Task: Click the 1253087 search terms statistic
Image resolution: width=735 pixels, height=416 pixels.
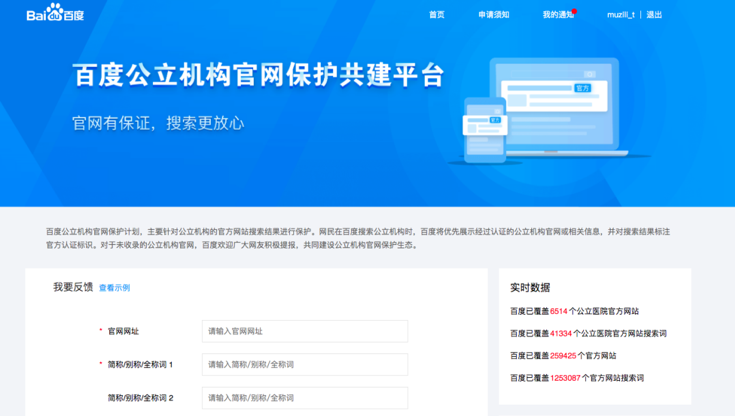Action: (x=577, y=378)
